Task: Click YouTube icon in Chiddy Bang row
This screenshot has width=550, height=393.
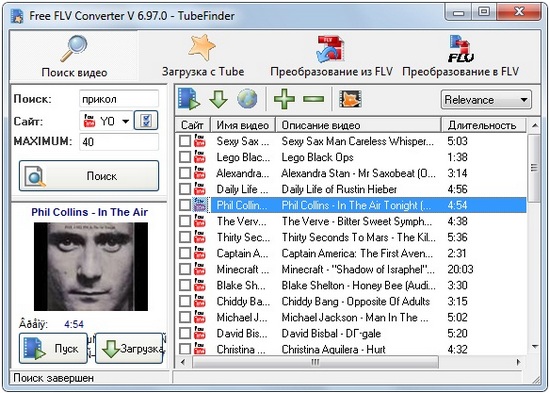Action: pos(200,301)
